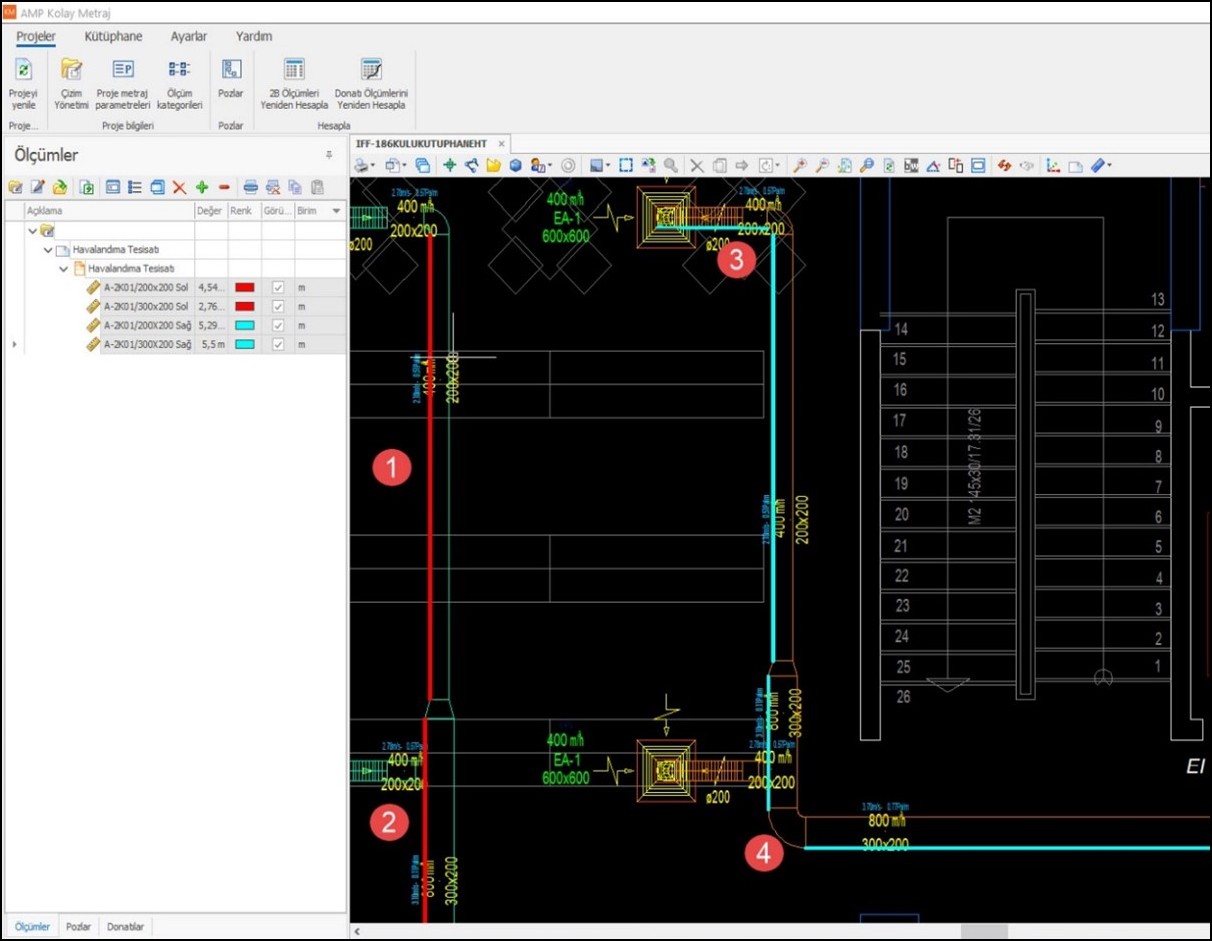Open Çizim Yönetimi from the ribbon
The image size is (1212, 941).
[71, 70]
